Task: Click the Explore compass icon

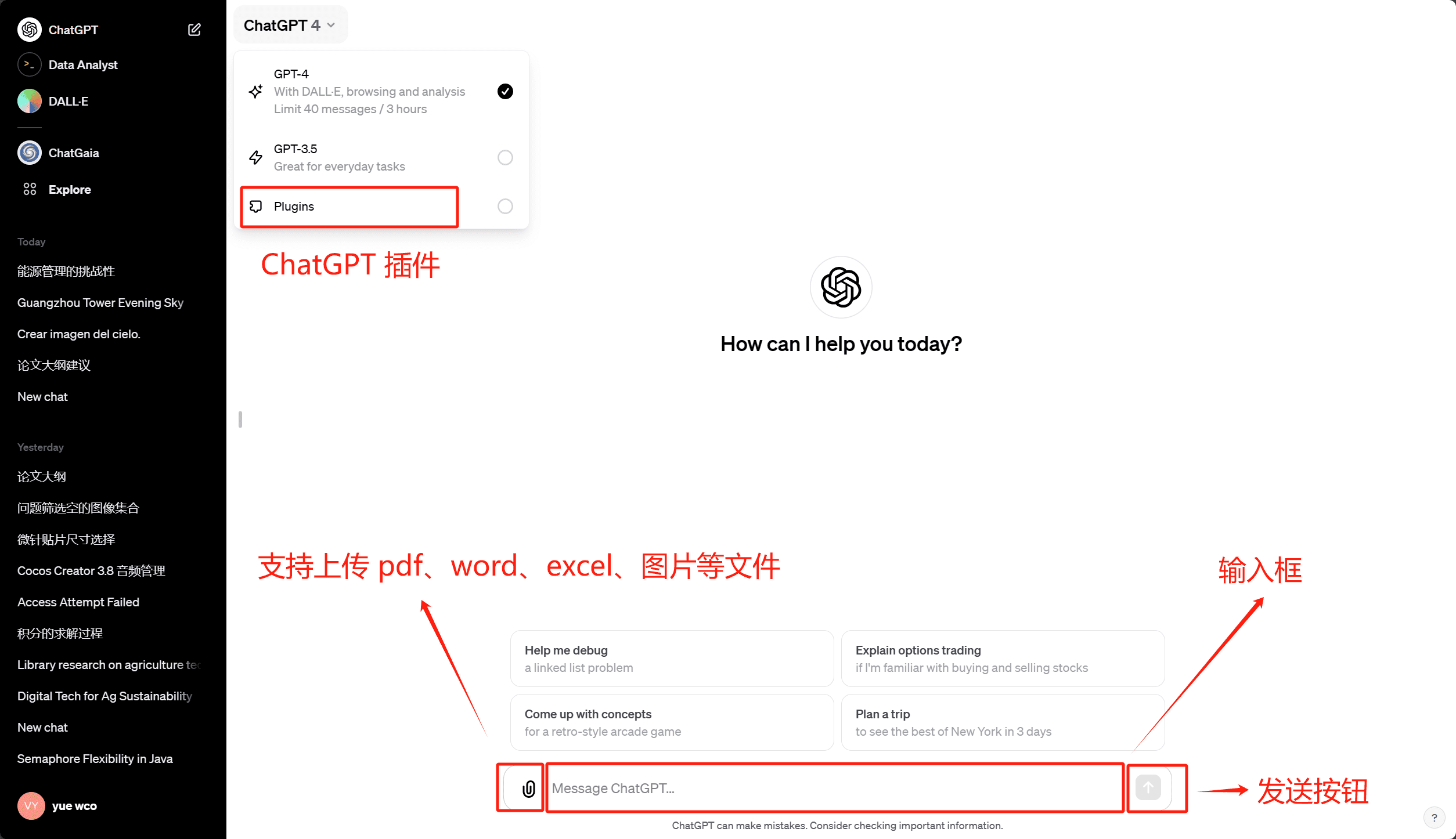Action: coord(29,189)
